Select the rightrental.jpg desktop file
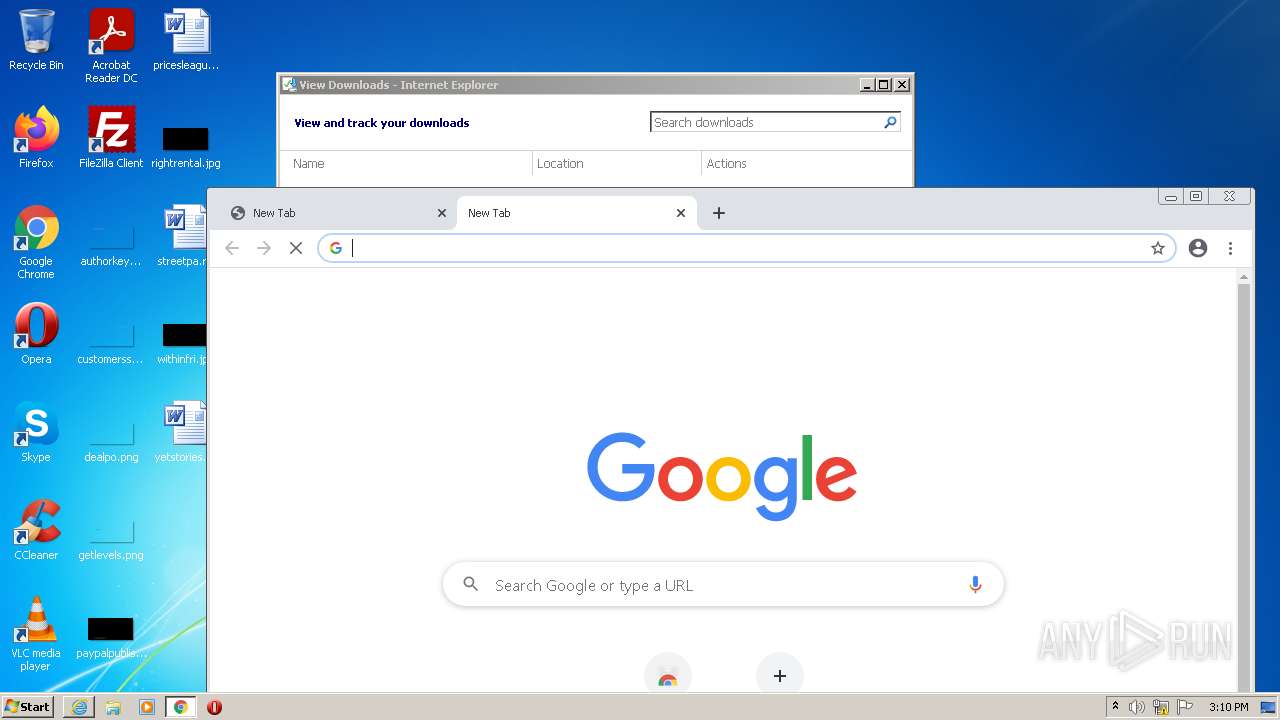Viewport: 1280px width, 720px height. click(x=186, y=146)
